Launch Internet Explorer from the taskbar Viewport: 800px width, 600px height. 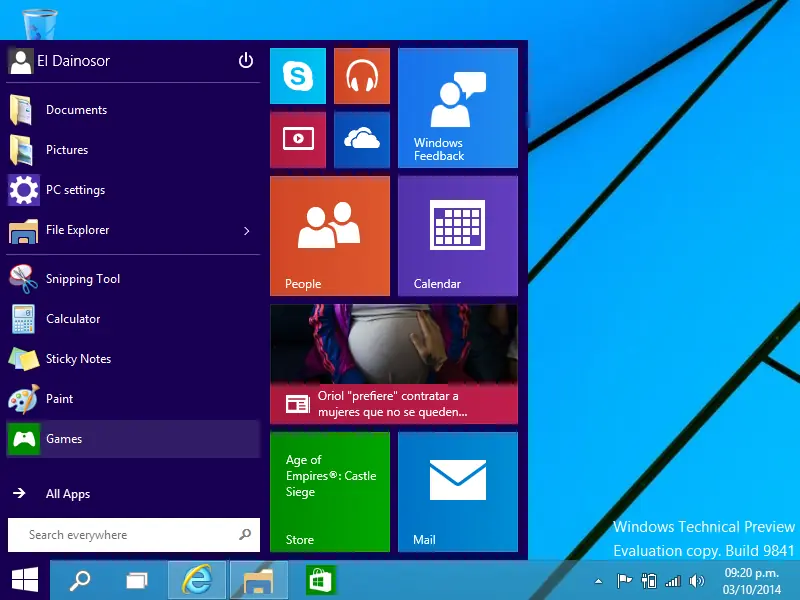196,580
